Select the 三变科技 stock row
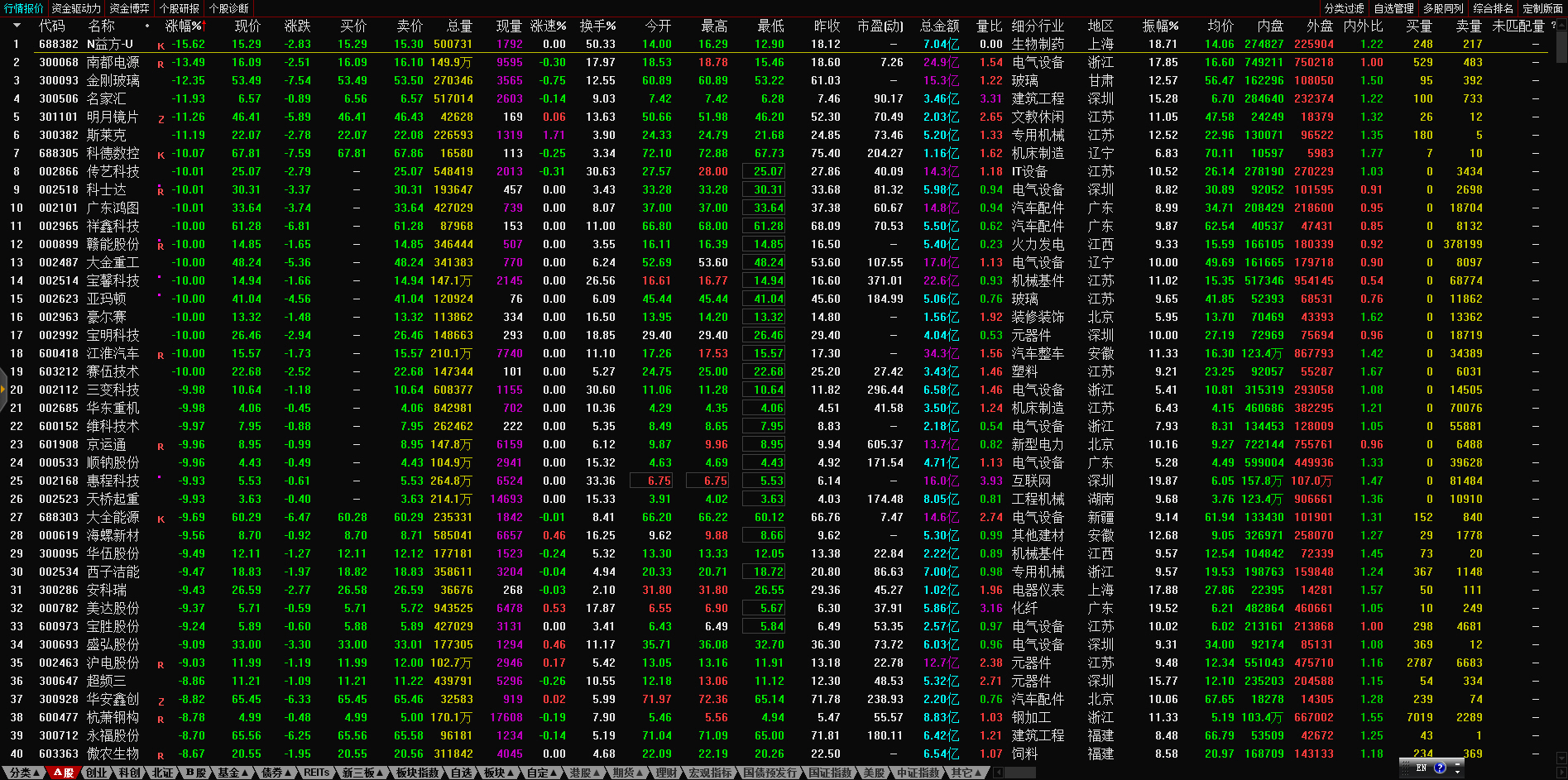The height and width of the screenshot is (780, 1568). (113, 390)
